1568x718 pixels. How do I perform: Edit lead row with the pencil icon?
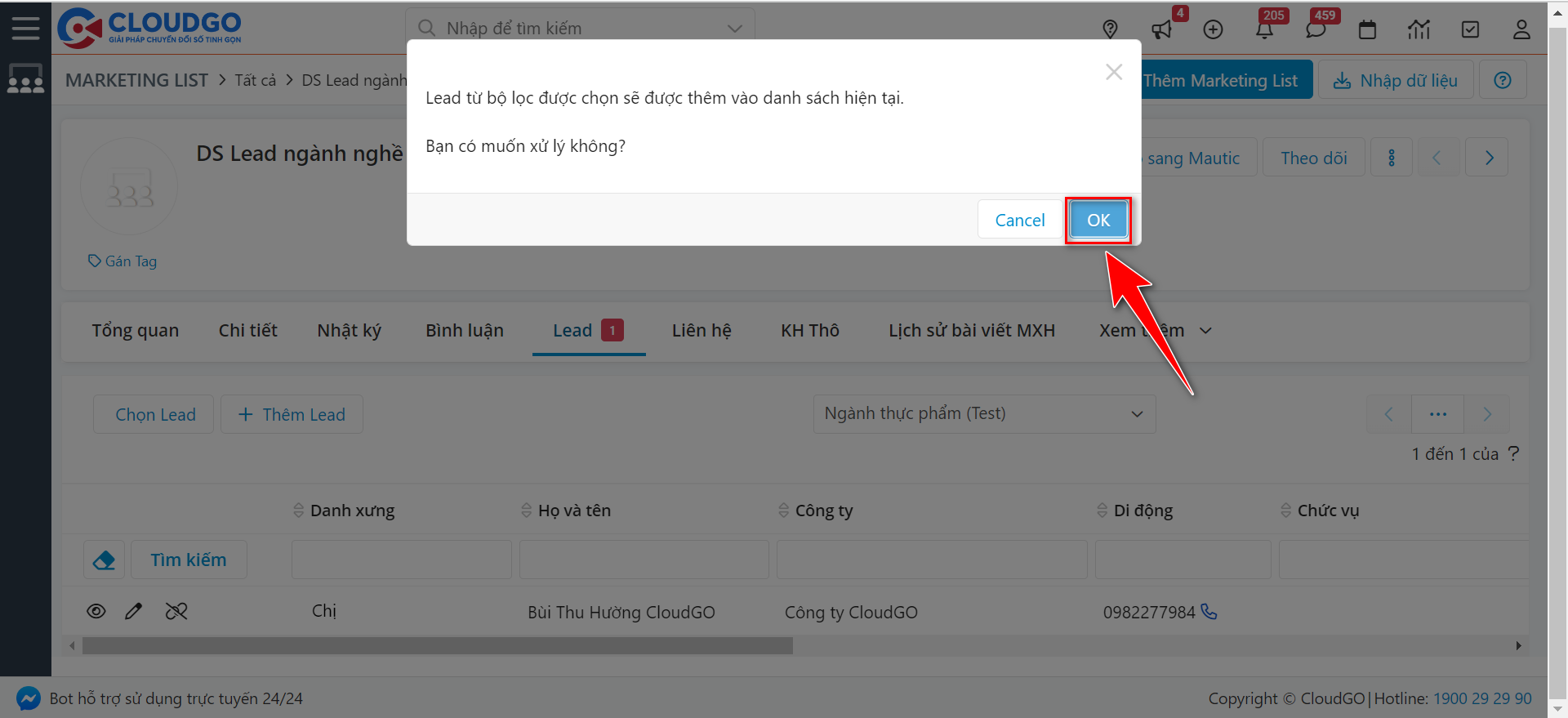(x=134, y=611)
